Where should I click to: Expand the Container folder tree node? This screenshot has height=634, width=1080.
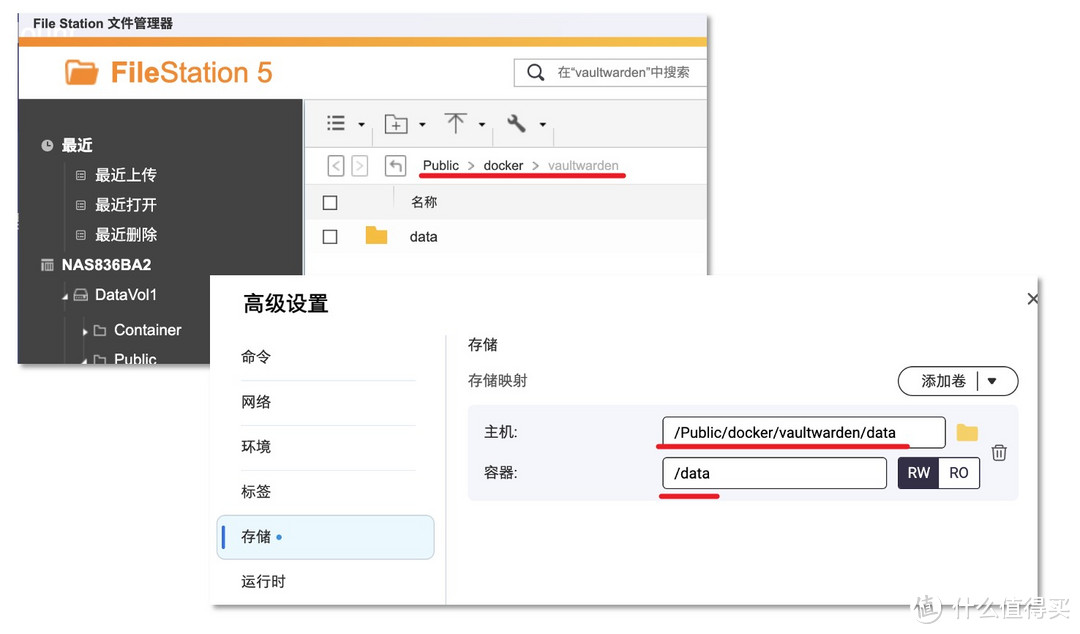[85, 331]
